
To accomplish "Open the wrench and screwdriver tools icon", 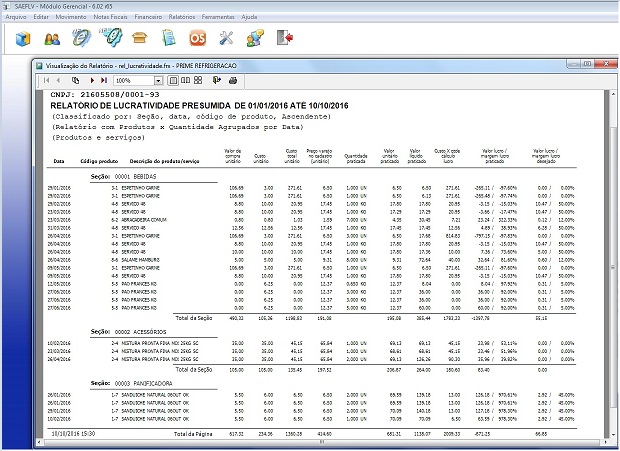I will click(x=226, y=38).
